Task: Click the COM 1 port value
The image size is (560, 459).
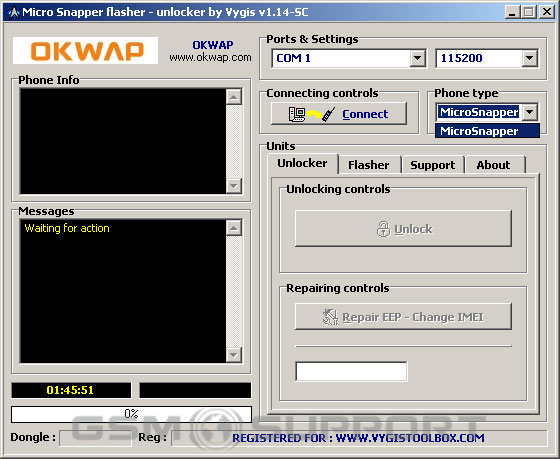Action: click(293, 58)
